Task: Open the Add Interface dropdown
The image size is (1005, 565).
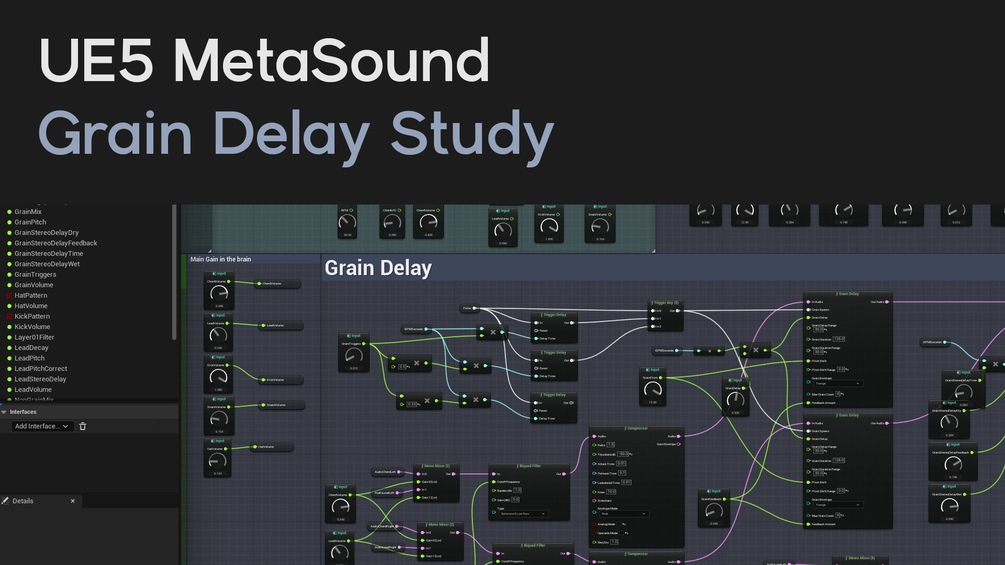Action: tap(42, 426)
